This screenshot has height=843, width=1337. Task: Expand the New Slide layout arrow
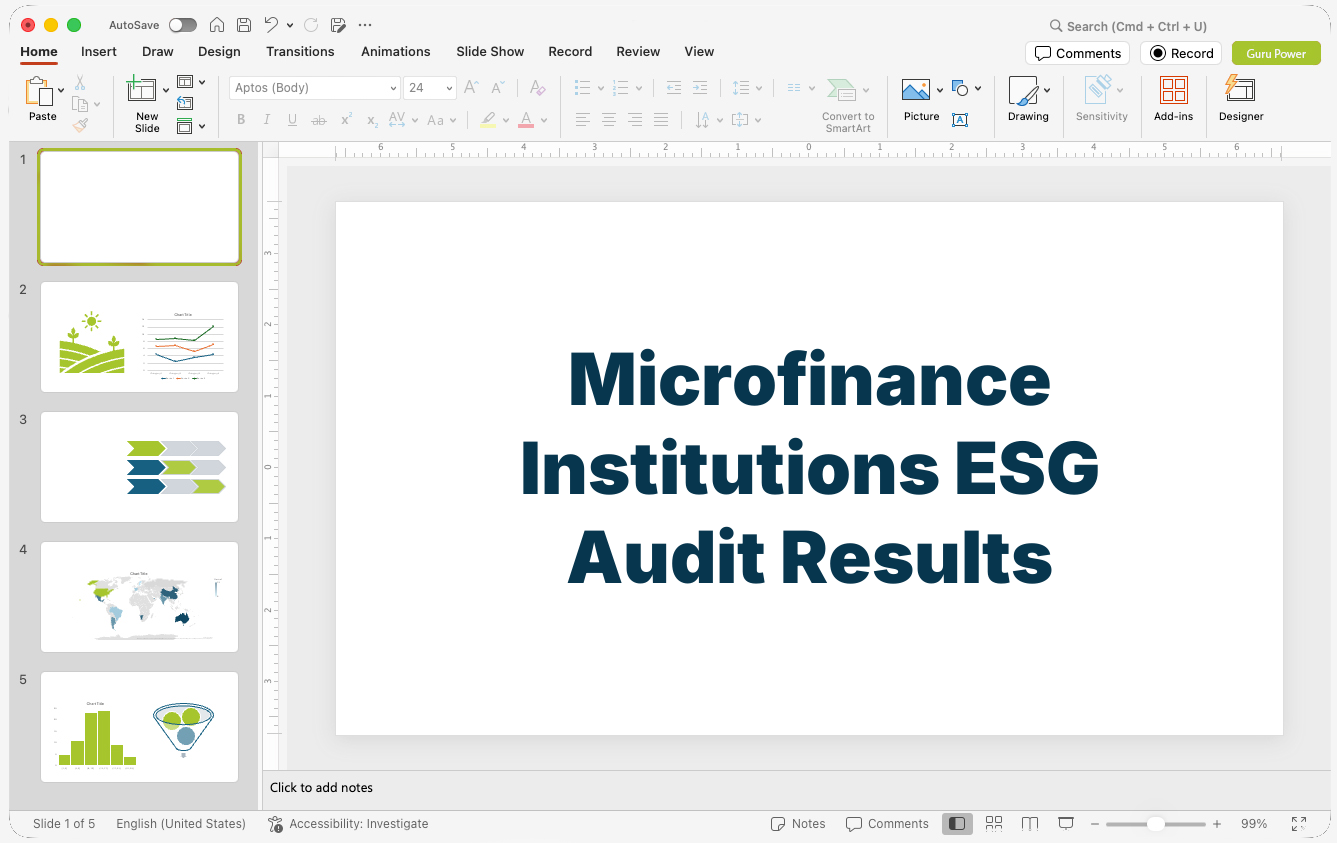point(166,91)
